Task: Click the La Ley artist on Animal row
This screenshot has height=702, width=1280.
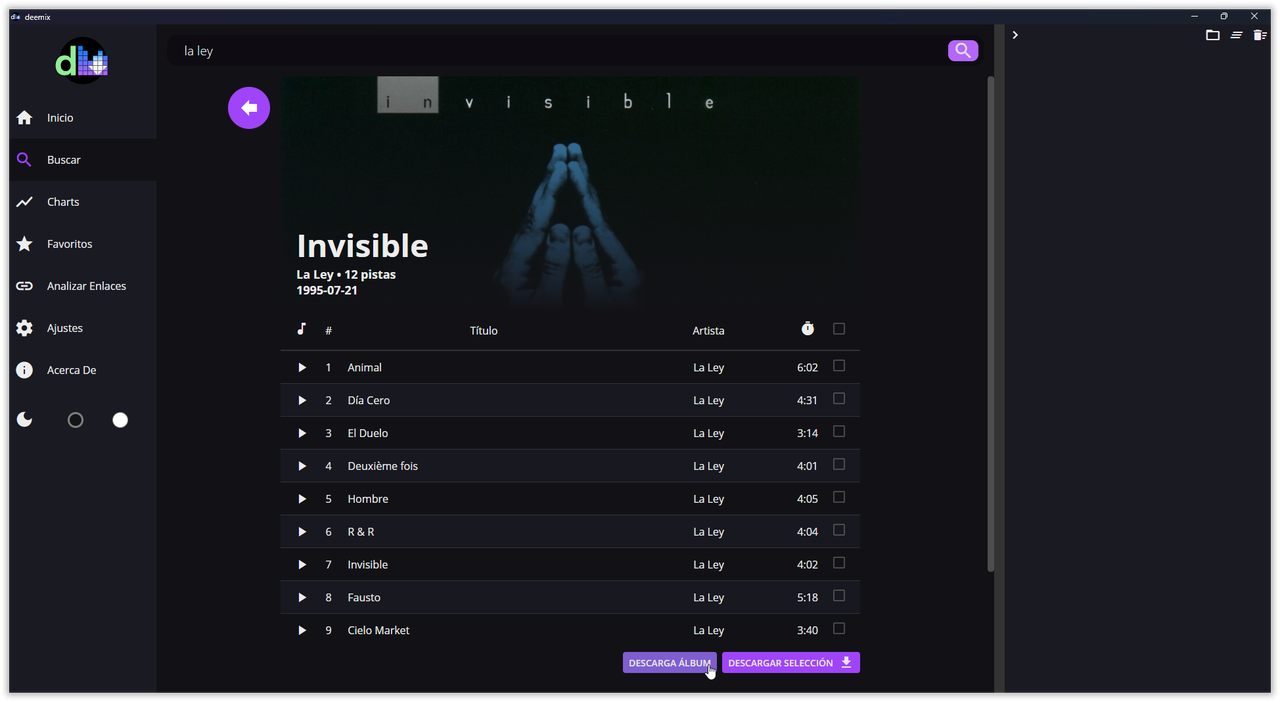Action: [708, 368]
